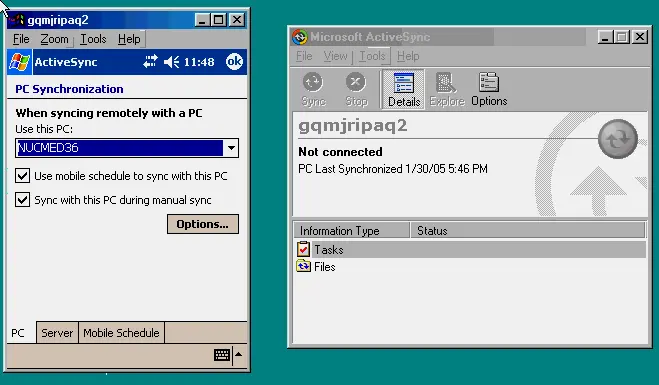The width and height of the screenshot is (659, 385).
Task: Select the Tasks row in the list
Action: point(470,250)
